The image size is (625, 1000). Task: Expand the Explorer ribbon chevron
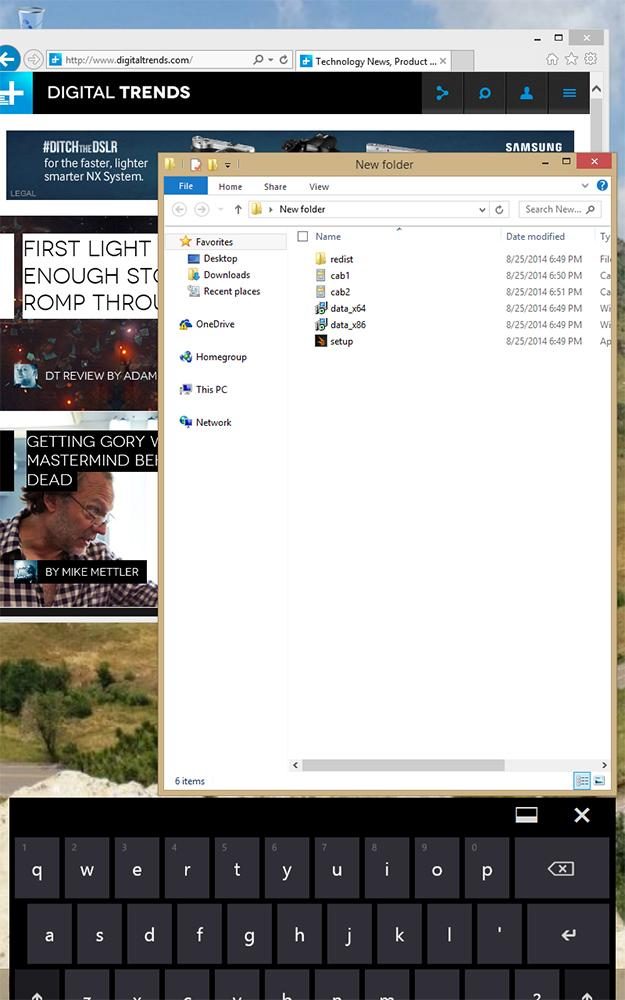[585, 186]
